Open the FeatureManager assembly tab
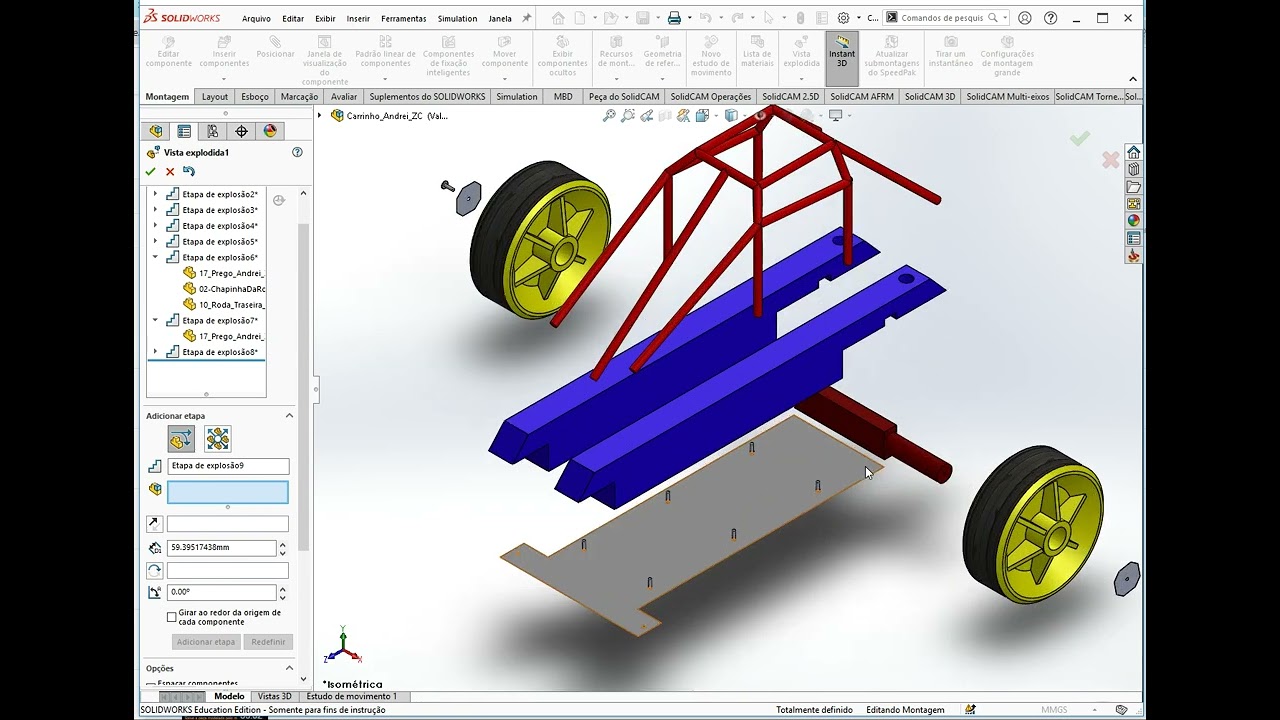This screenshot has height=720, width=1280. pyautogui.click(x=156, y=131)
